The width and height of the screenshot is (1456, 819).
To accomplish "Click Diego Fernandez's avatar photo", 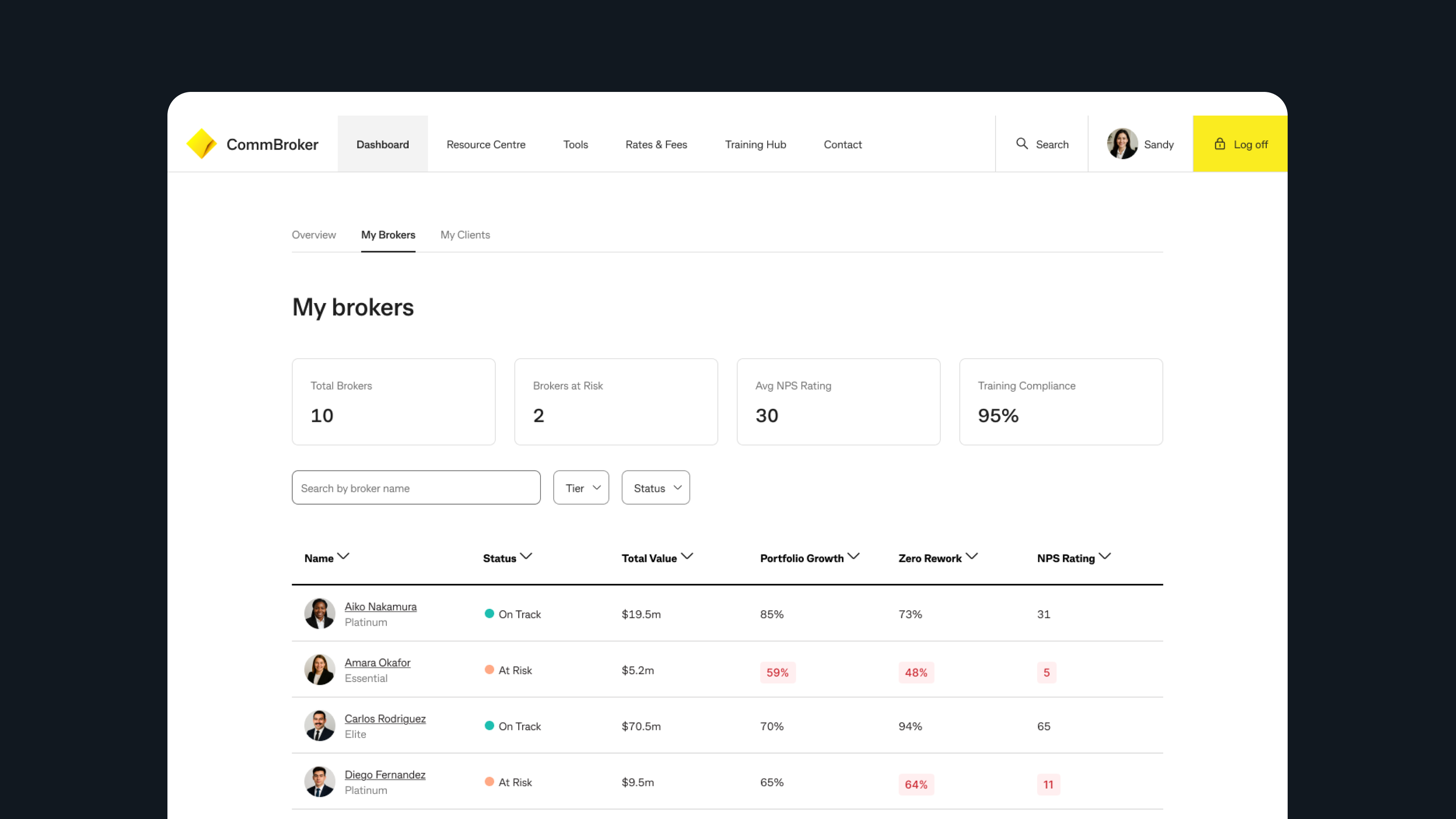I will (x=319, y=782).
